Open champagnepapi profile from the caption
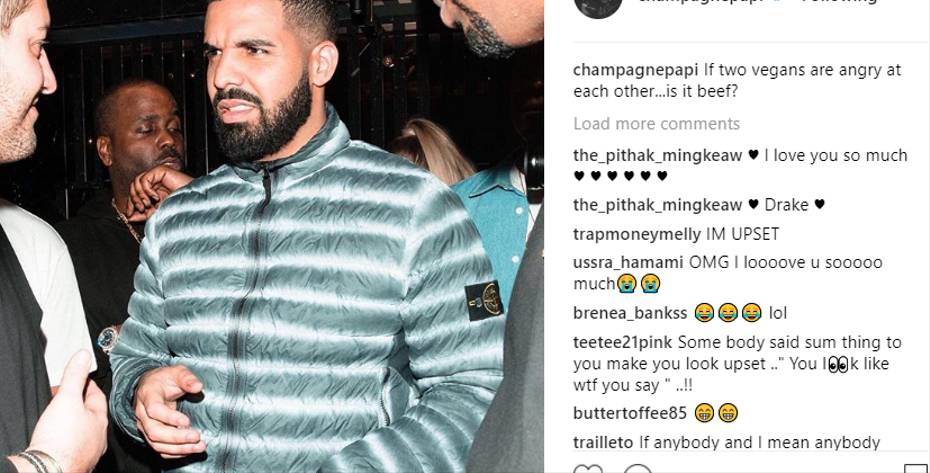The image size is (930, 473). click(x=635, y=71)
